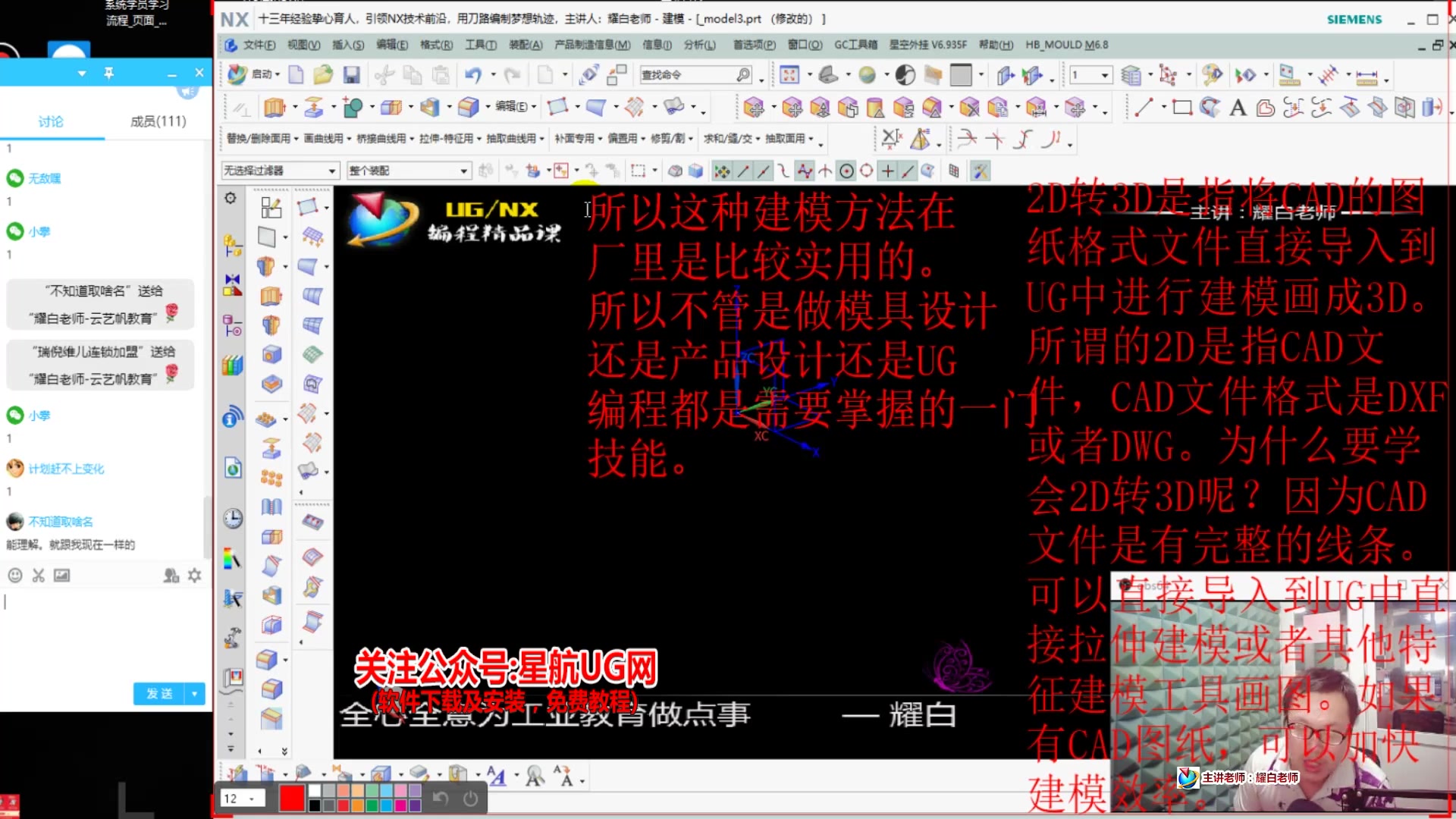The height and width of the screenshot is (819, 1456).
Task: Select the text 'A' curve tool
Action: pos(1238,108)
